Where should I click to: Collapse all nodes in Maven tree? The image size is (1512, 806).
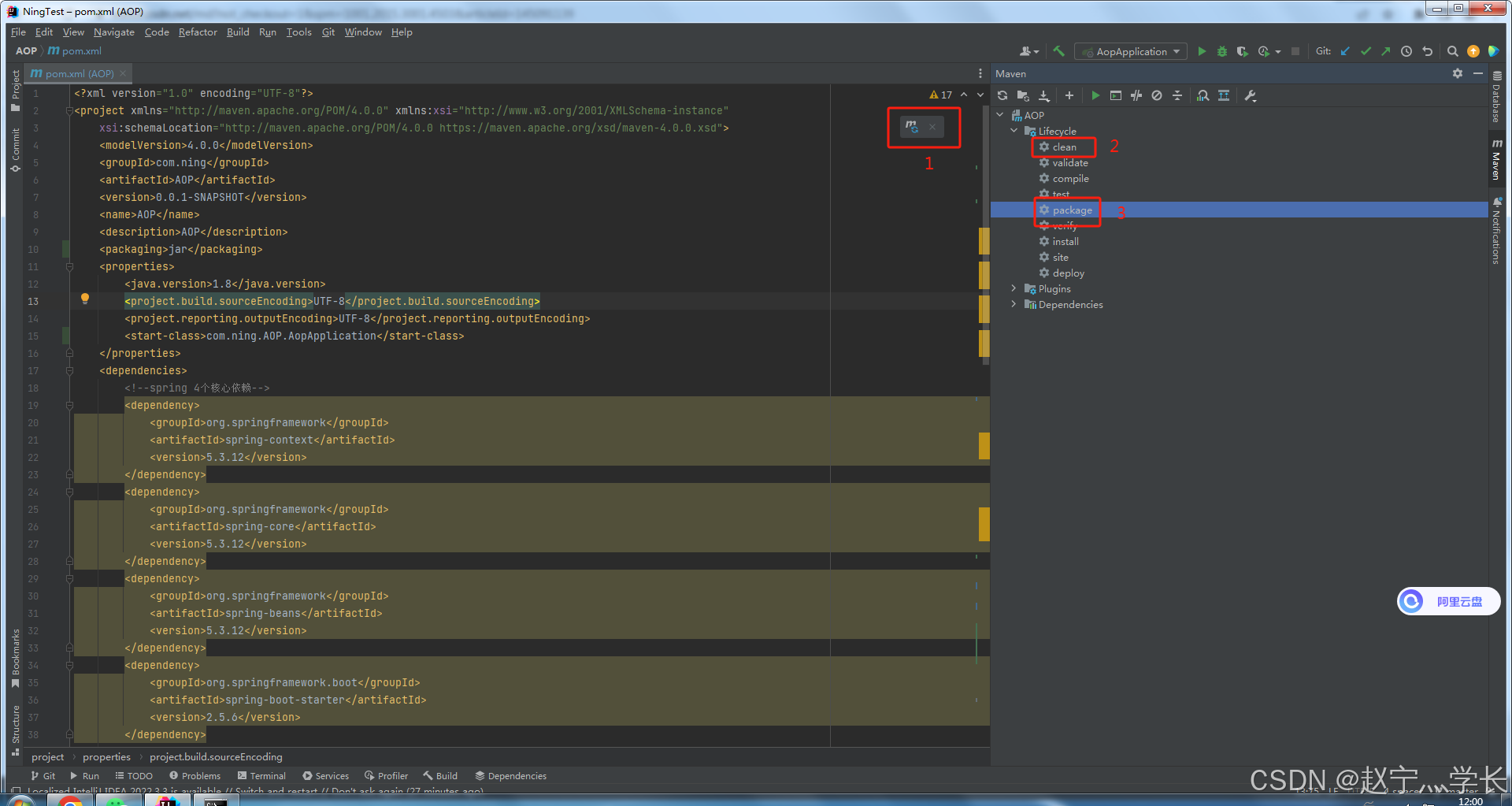click(1177, 95)
